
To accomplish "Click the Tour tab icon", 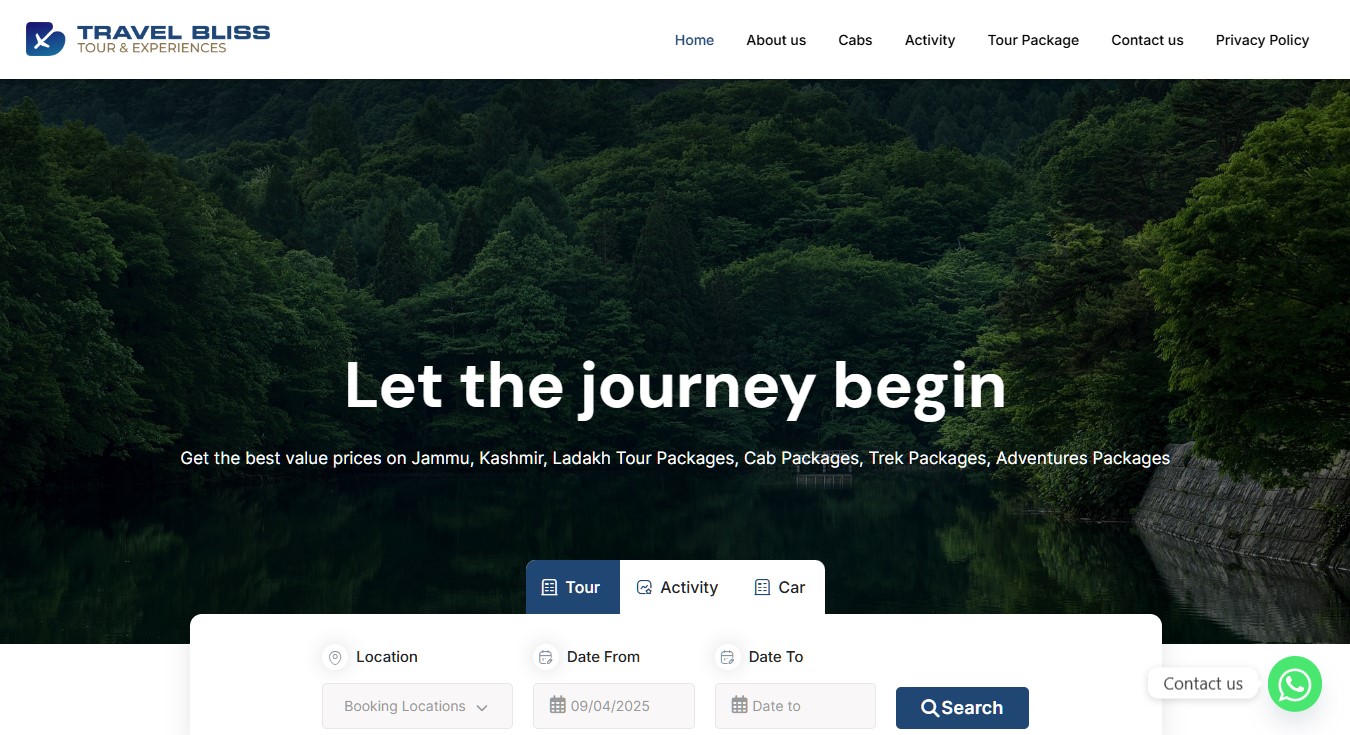I will pyautogui.click(x=549, y=588).
